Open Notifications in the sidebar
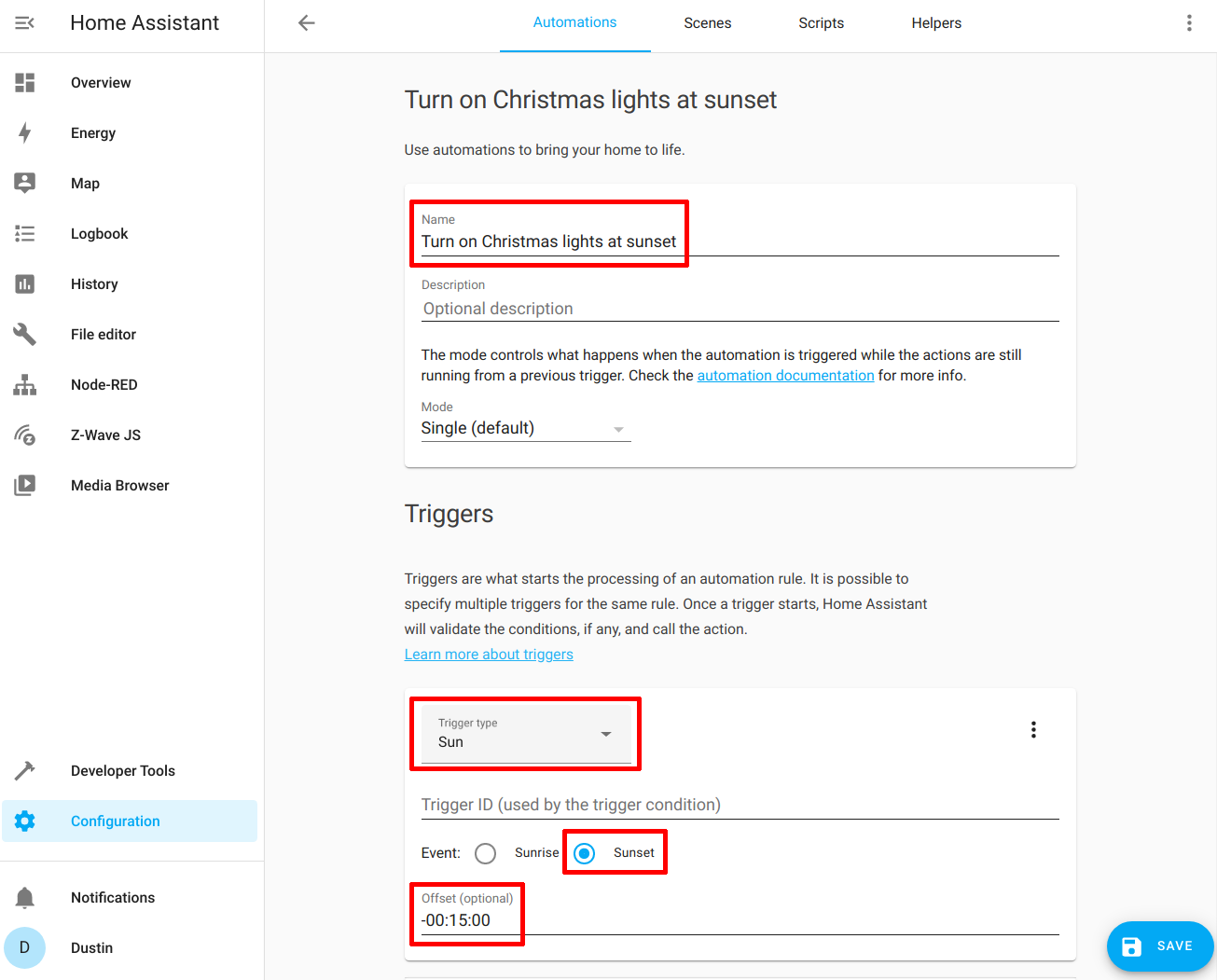The image size is (1217, 980). point(130,898)
